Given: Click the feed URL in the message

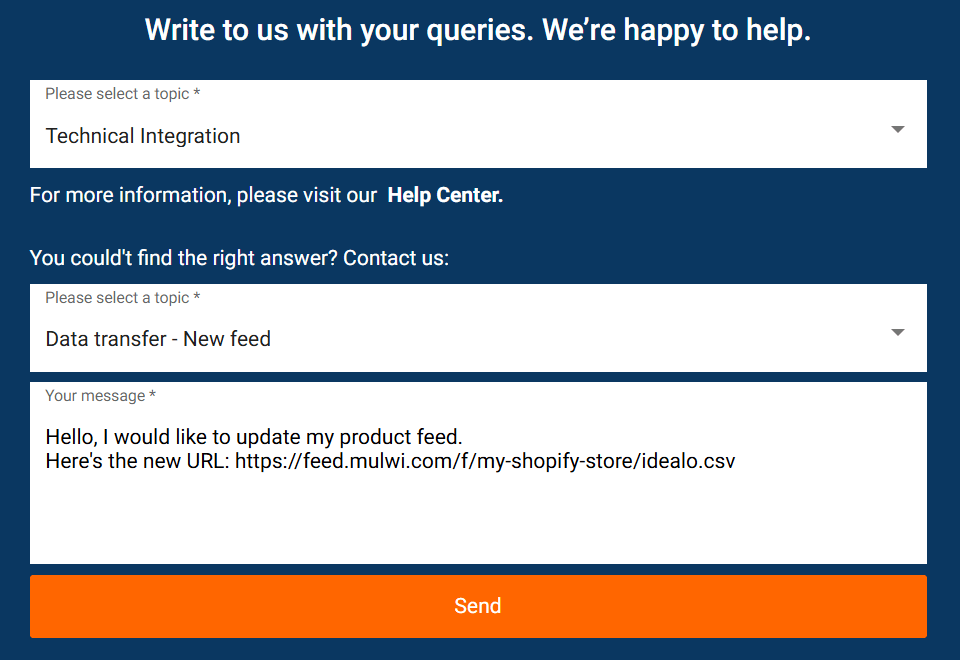Looking at the screenshot, I should pos(484,460).
